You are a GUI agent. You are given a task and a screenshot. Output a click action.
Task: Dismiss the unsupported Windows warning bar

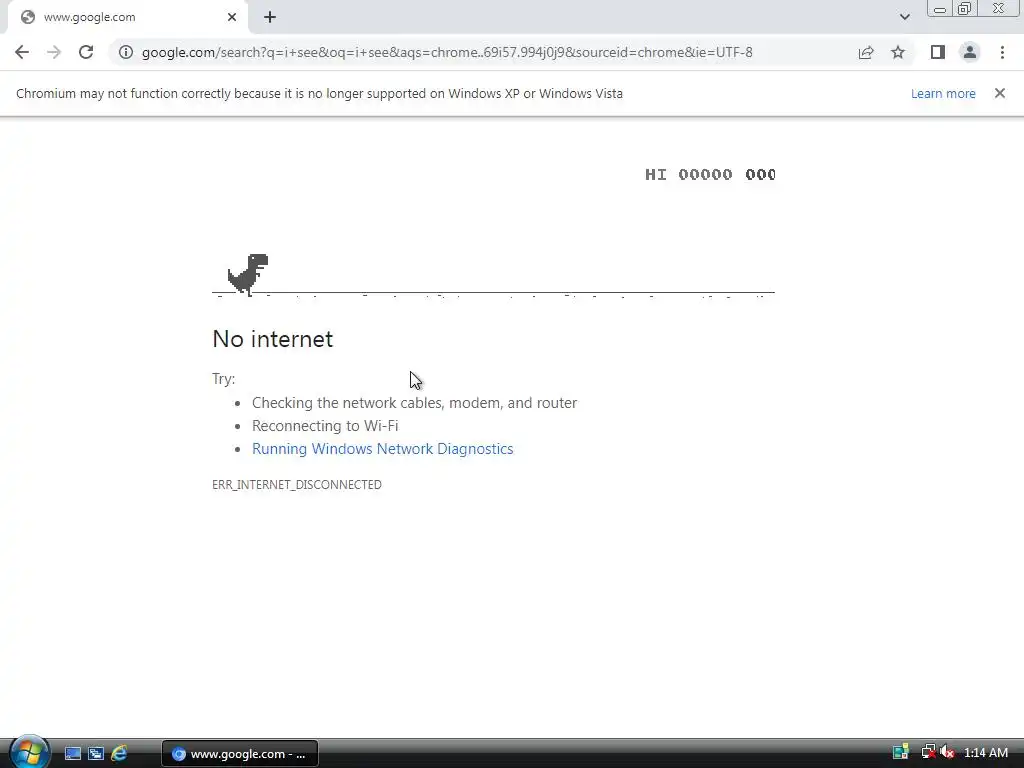pos(1000,93)
